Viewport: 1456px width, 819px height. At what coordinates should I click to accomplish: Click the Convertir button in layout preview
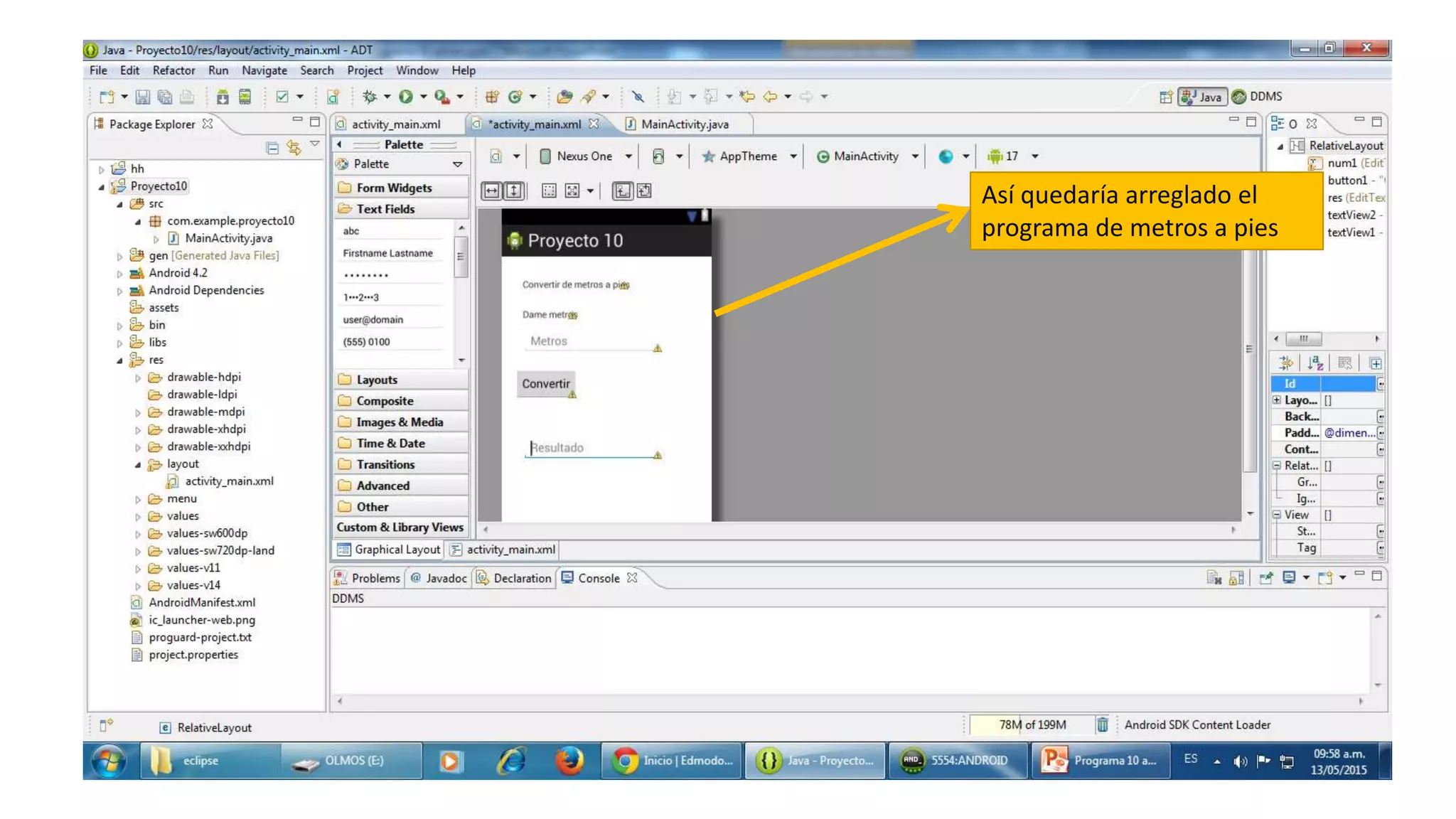coord(545,384)
